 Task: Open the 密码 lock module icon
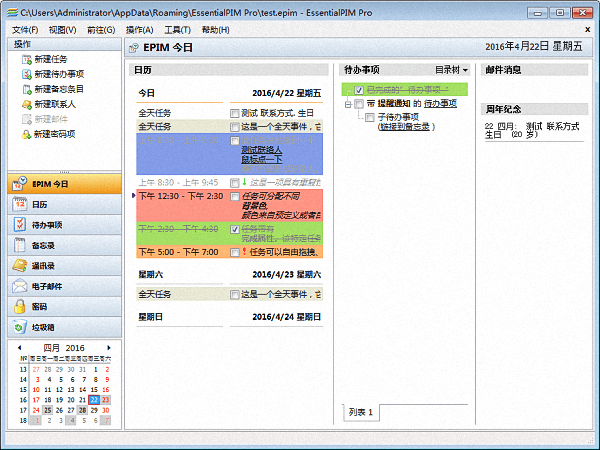[19, 307]
